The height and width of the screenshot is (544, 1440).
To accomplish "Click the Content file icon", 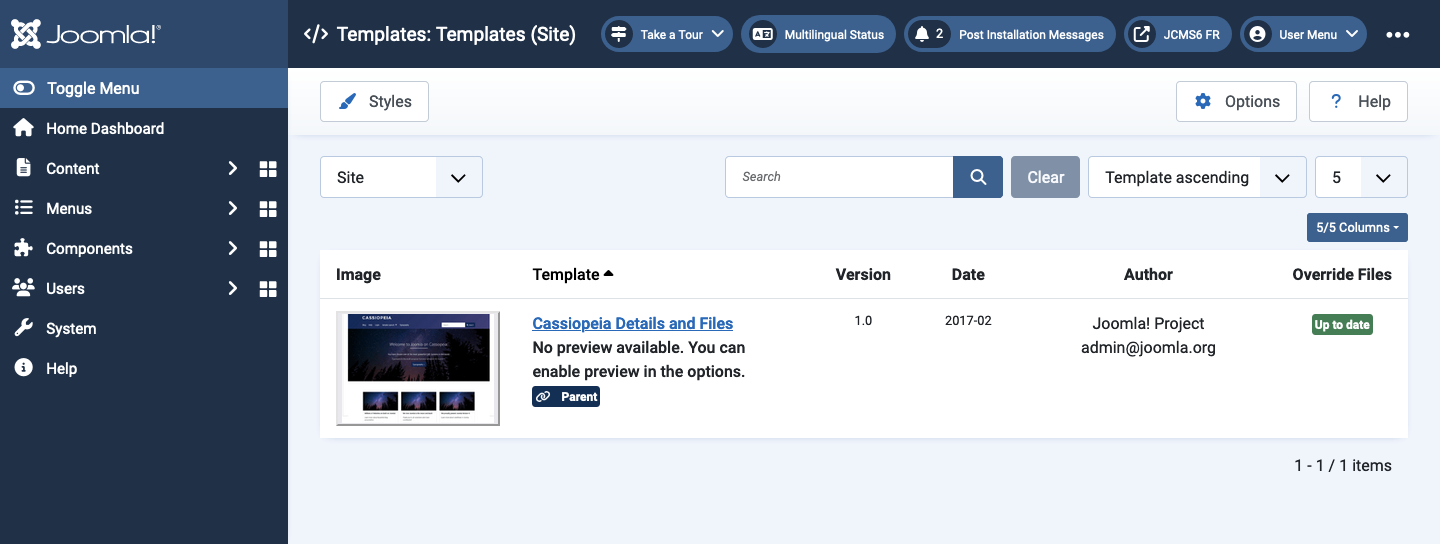I will pos(23,168).
